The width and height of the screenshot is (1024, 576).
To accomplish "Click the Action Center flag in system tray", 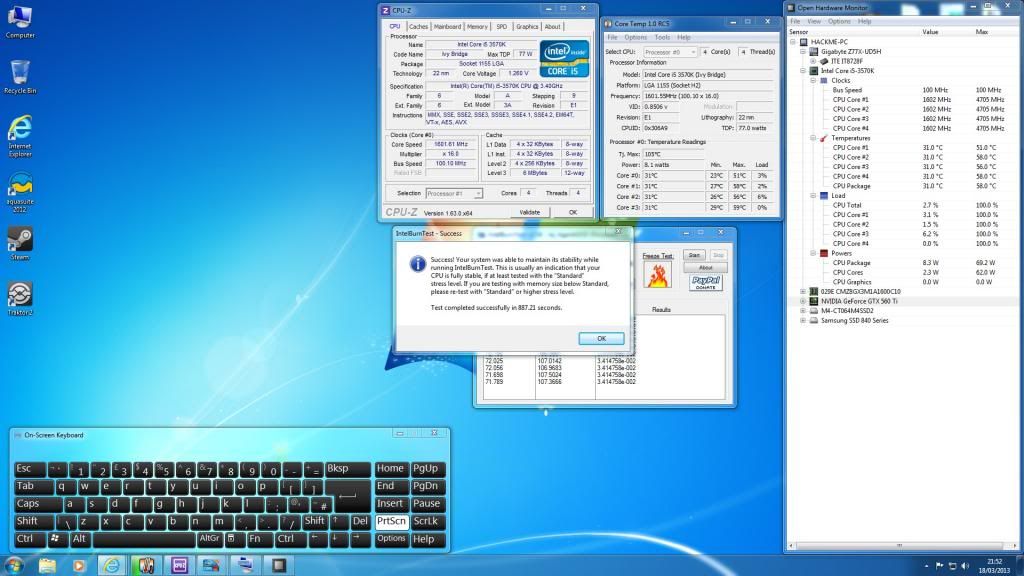I will pos(940,566).
